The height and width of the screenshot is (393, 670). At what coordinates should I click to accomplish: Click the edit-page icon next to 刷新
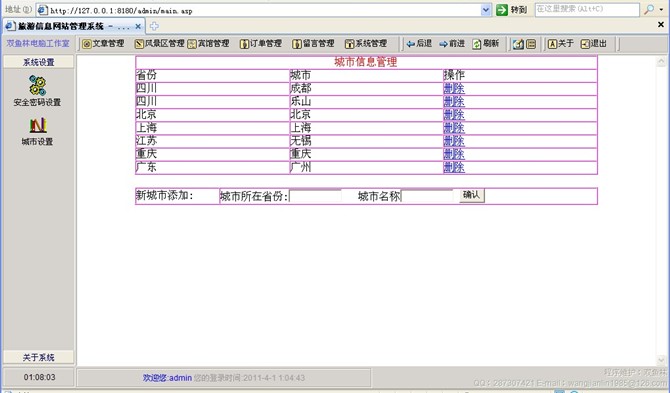tap(518, 44)
